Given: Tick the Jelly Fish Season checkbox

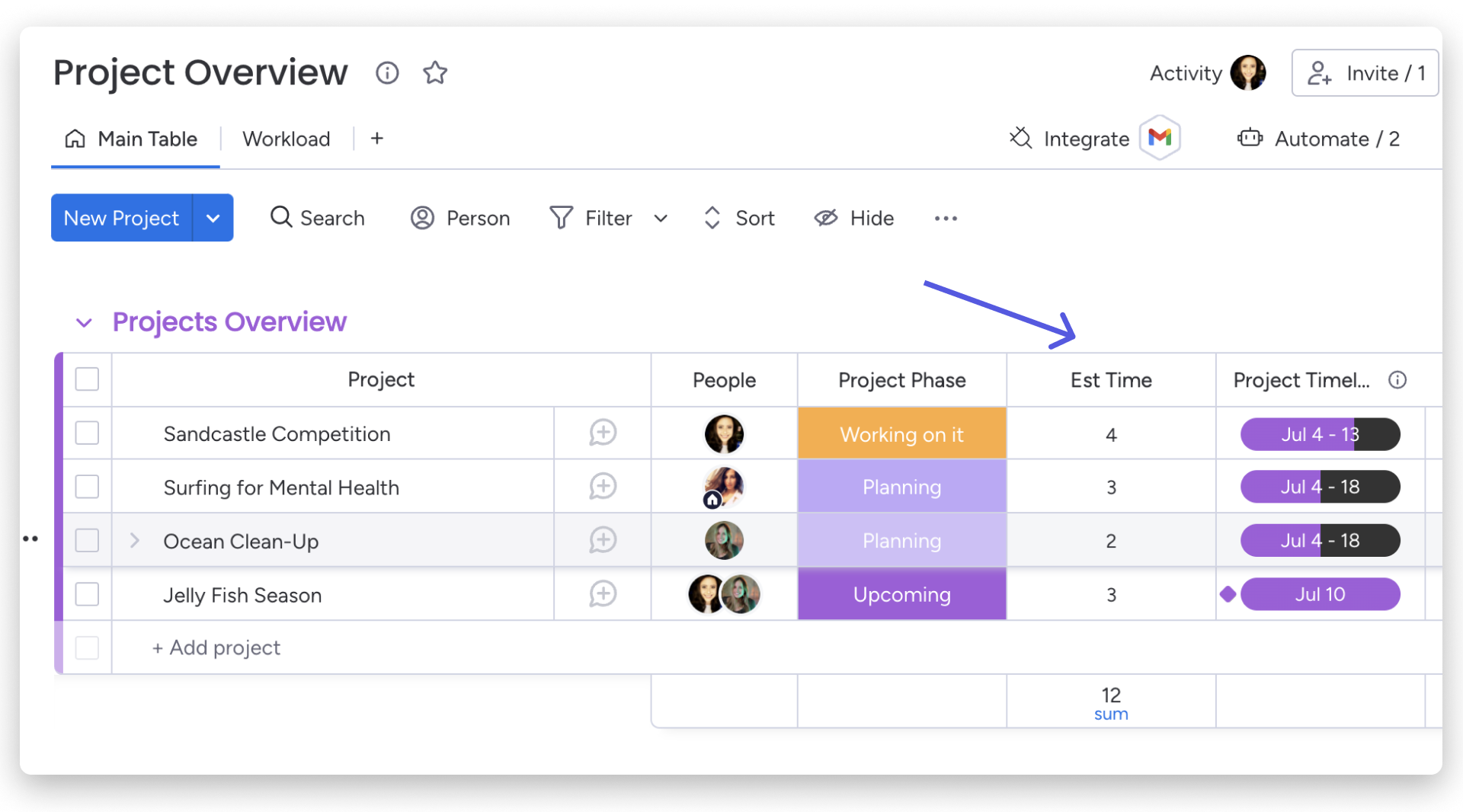Looking at the screenshot, I should click(x=88, y=594).
